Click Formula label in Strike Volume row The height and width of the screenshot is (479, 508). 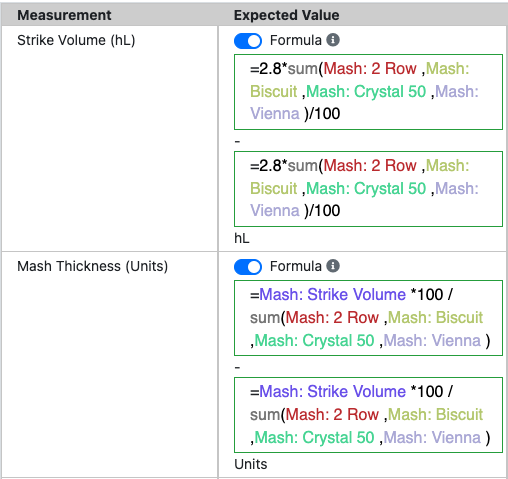[x=296, y=40]
